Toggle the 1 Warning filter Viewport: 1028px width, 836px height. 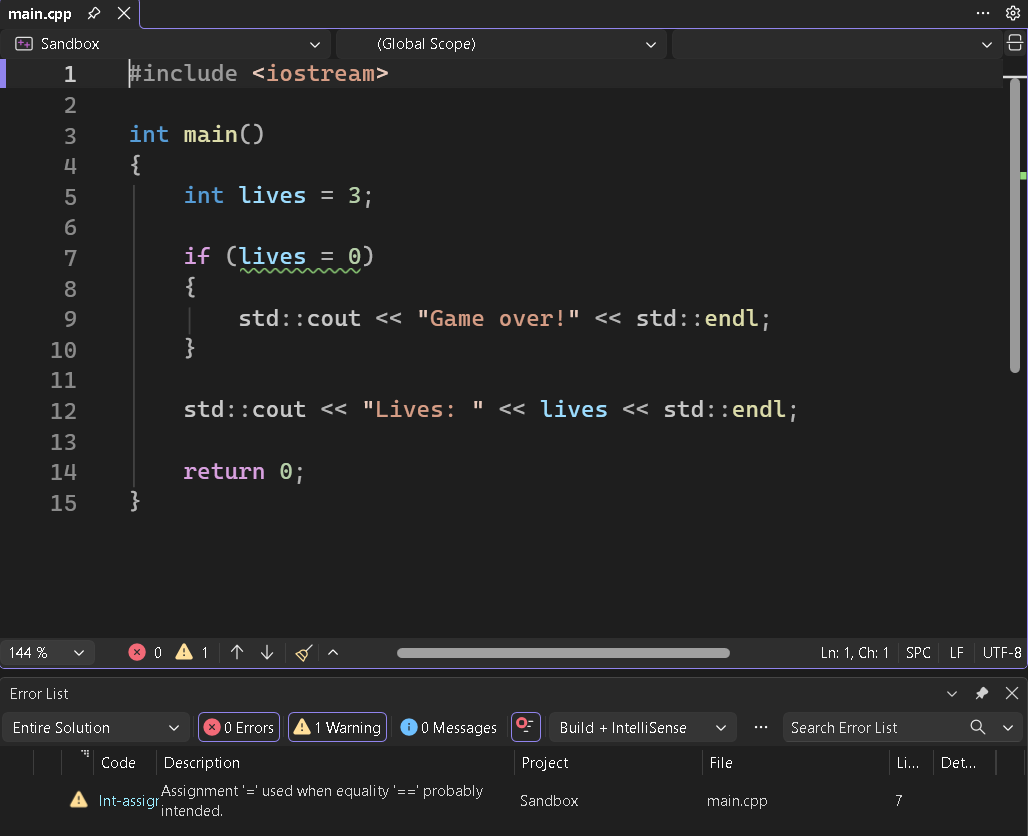pos(338,727)
